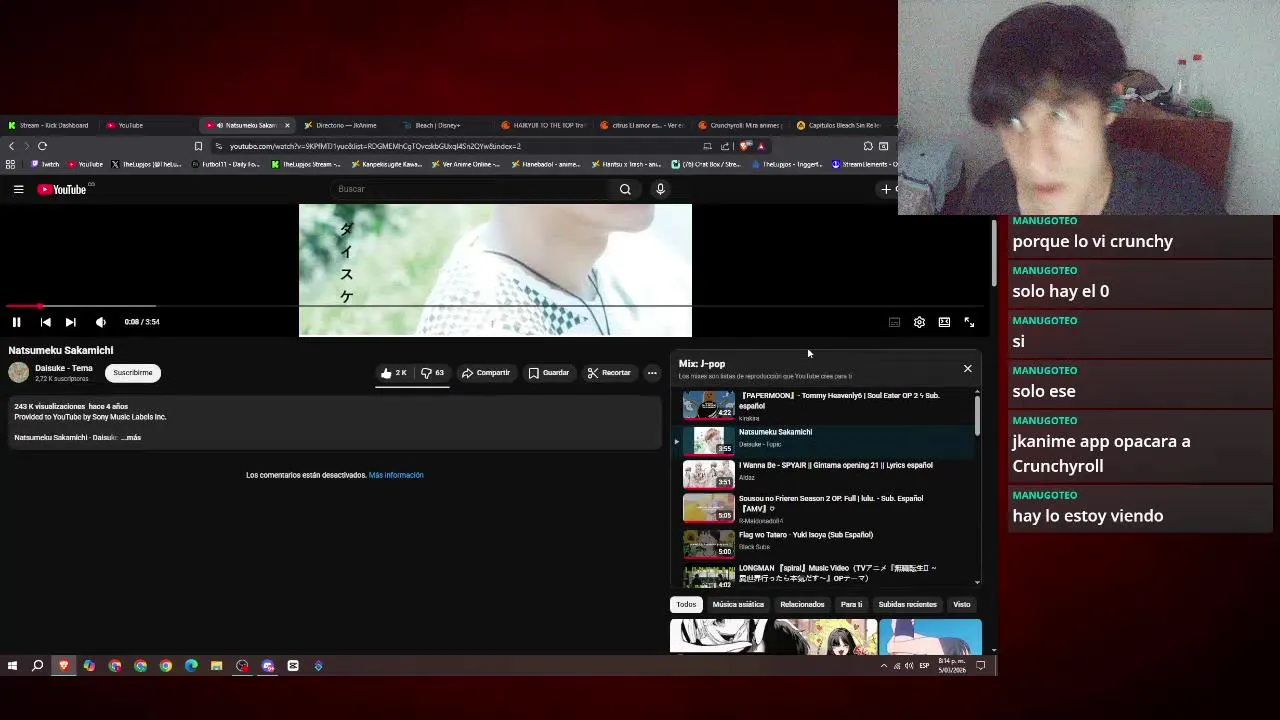Close the Mix: J-pop playlist panel

(x=967, y=369)
